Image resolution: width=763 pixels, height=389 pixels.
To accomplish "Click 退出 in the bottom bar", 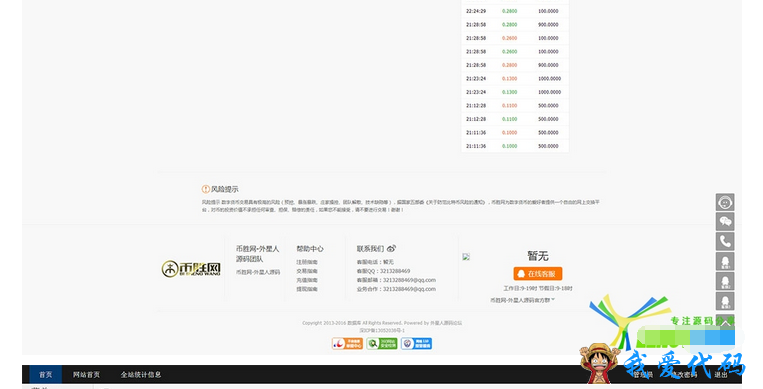I will [x=721, y=375].
